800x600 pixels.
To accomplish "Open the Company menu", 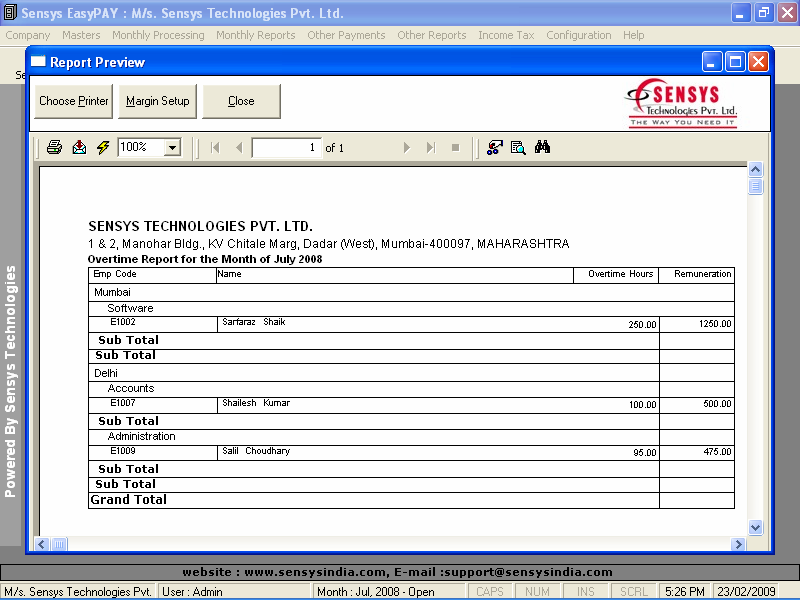I will pyautogui.click(x=28, y=35).
